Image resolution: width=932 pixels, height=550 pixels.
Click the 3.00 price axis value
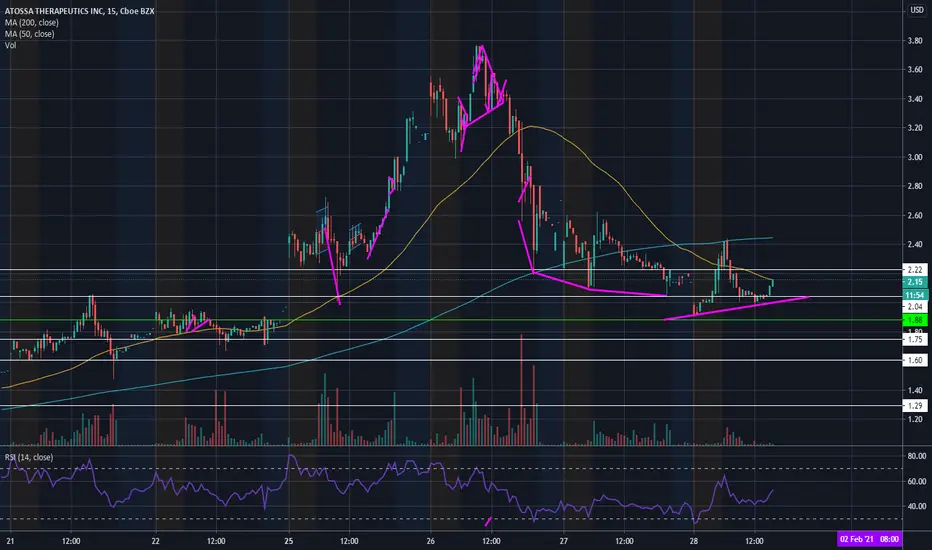(915, 157)
